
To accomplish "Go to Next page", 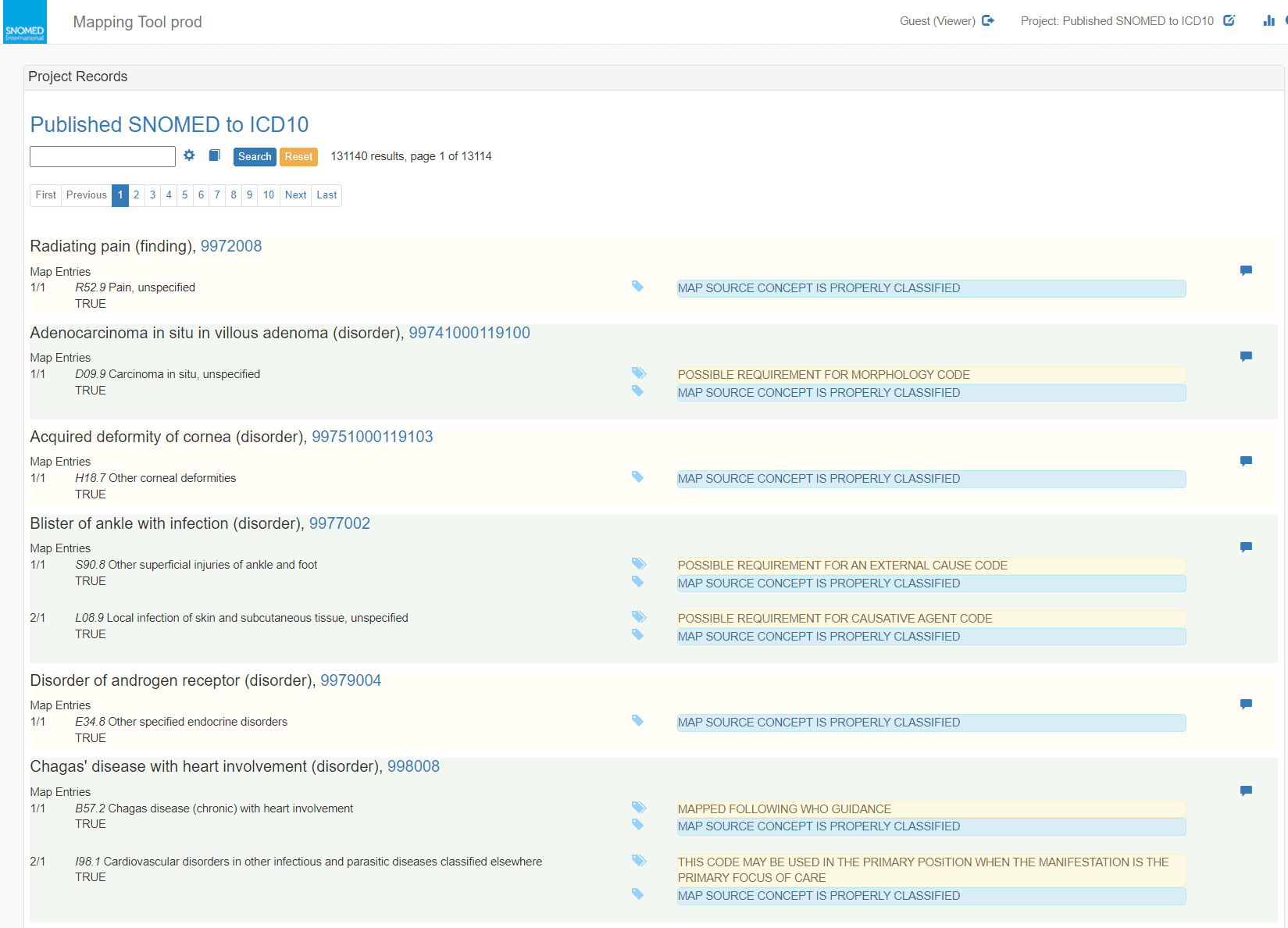I will 295,195.
